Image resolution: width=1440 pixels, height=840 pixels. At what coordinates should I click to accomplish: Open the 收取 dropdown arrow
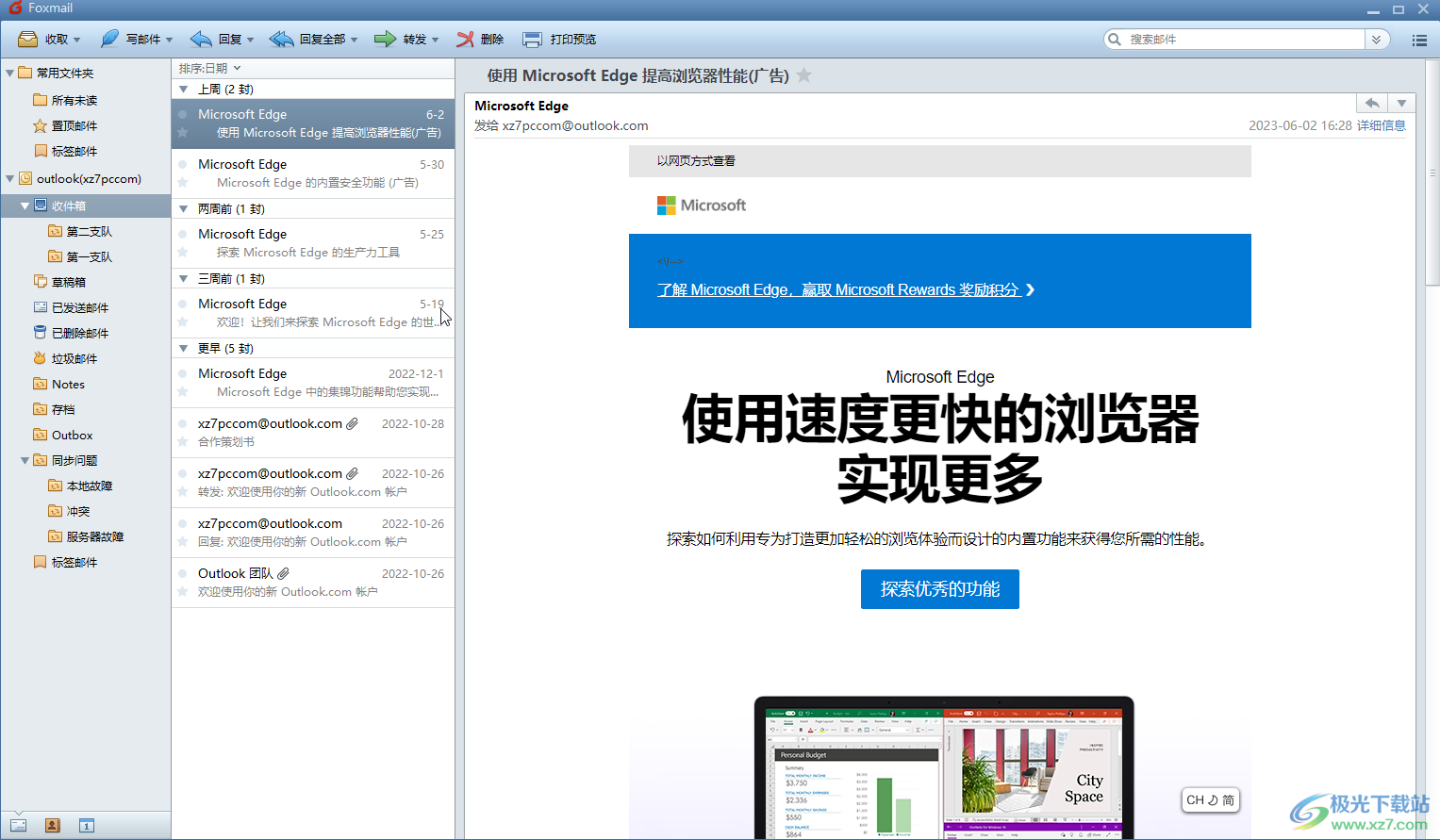[x=76, y=40]
